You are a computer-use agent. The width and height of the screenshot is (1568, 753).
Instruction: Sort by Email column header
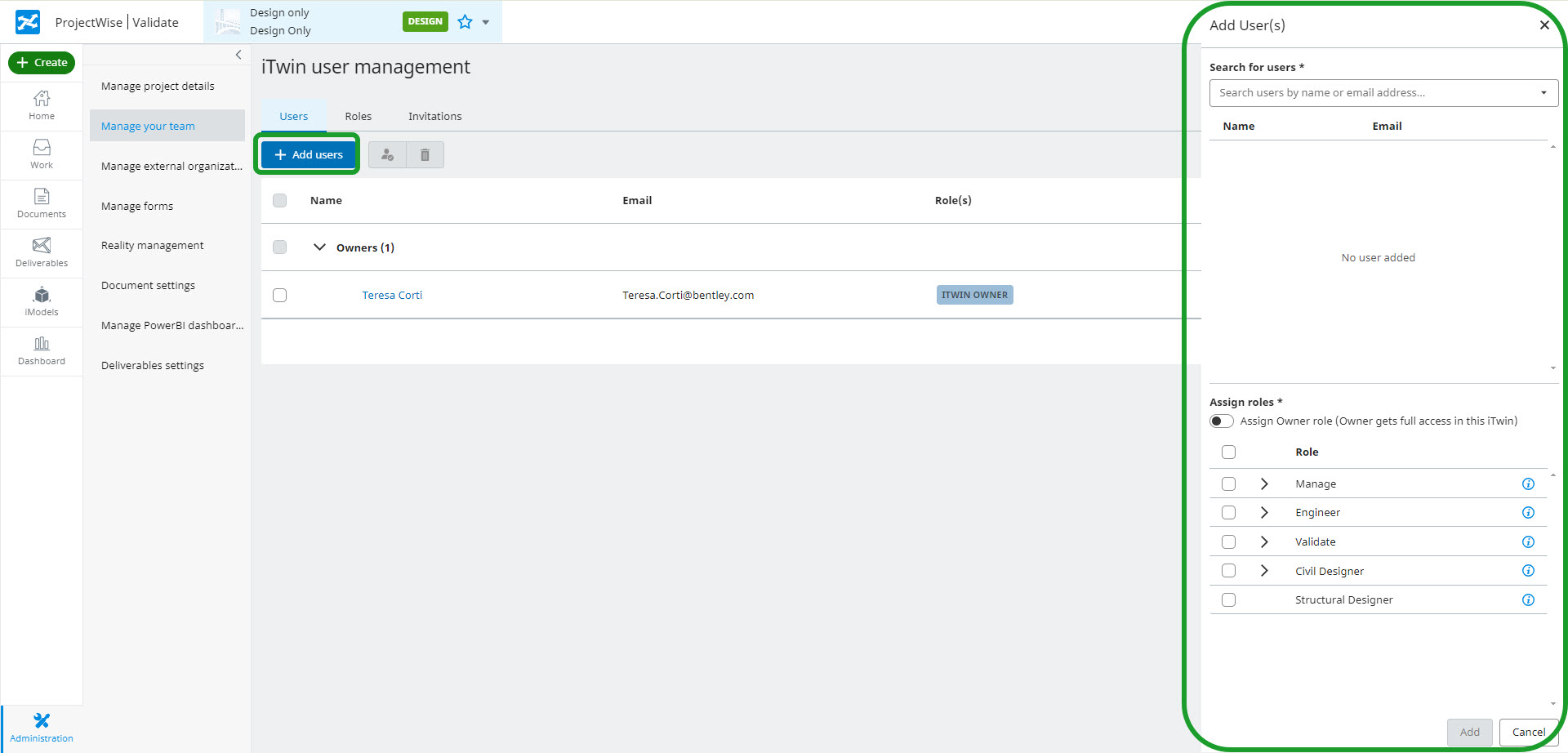click(x=637, y=200)
